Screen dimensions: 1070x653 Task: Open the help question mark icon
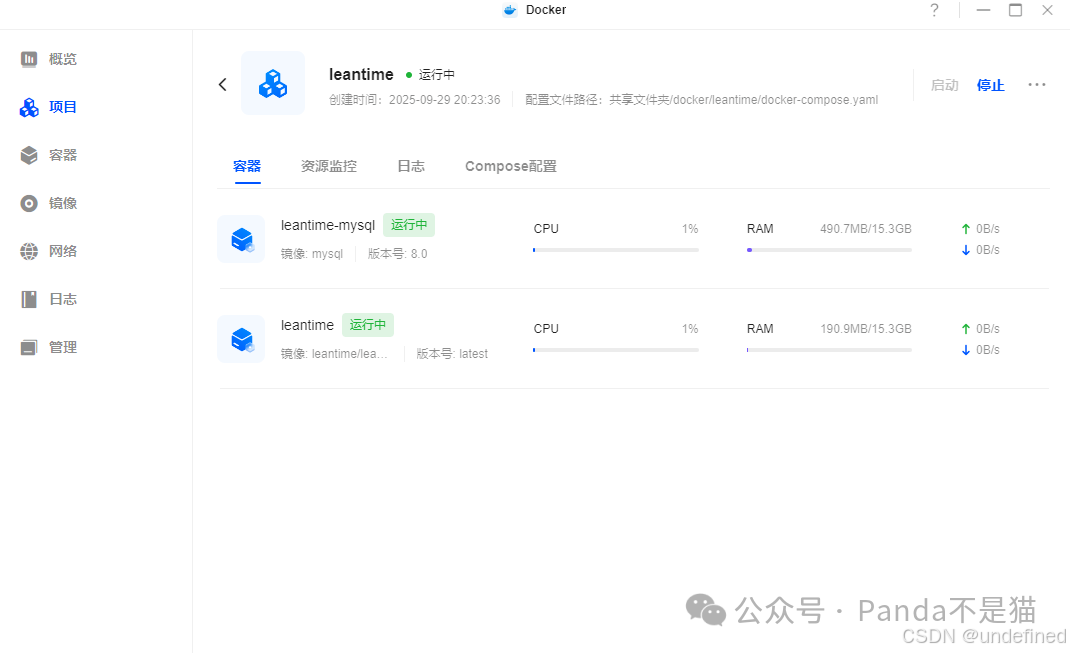coord(934,10)
